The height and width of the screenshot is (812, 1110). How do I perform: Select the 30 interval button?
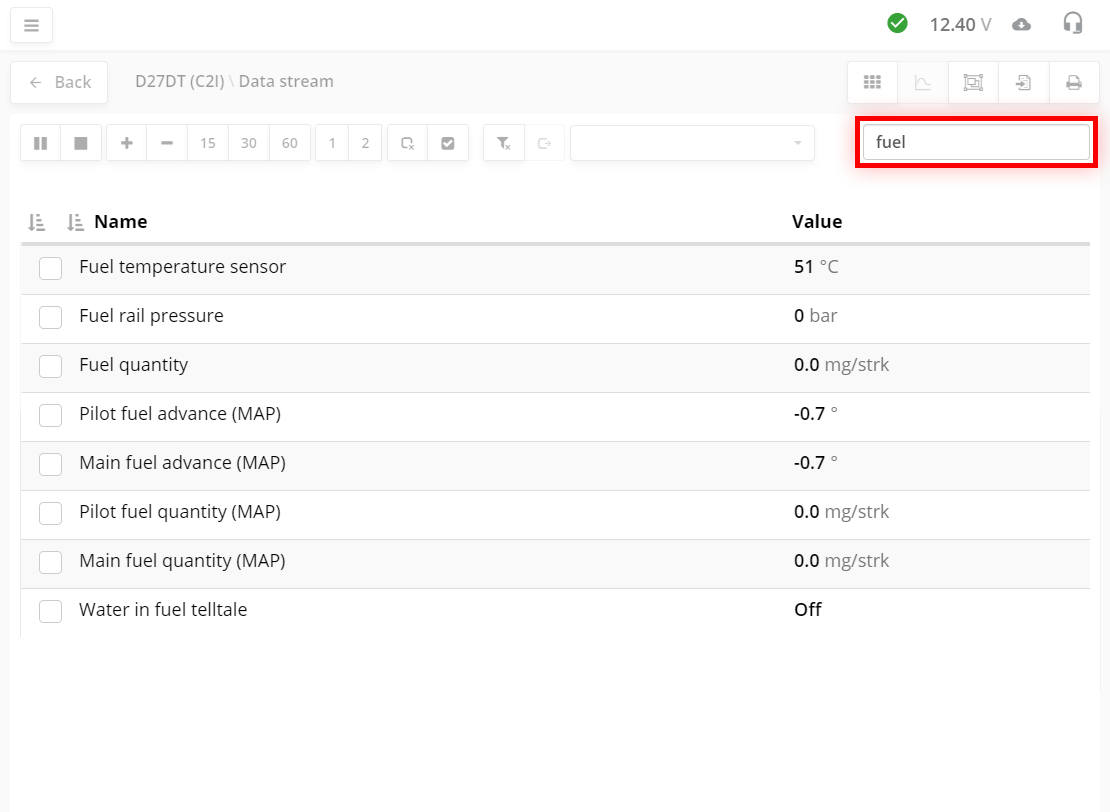click(249, 143)
